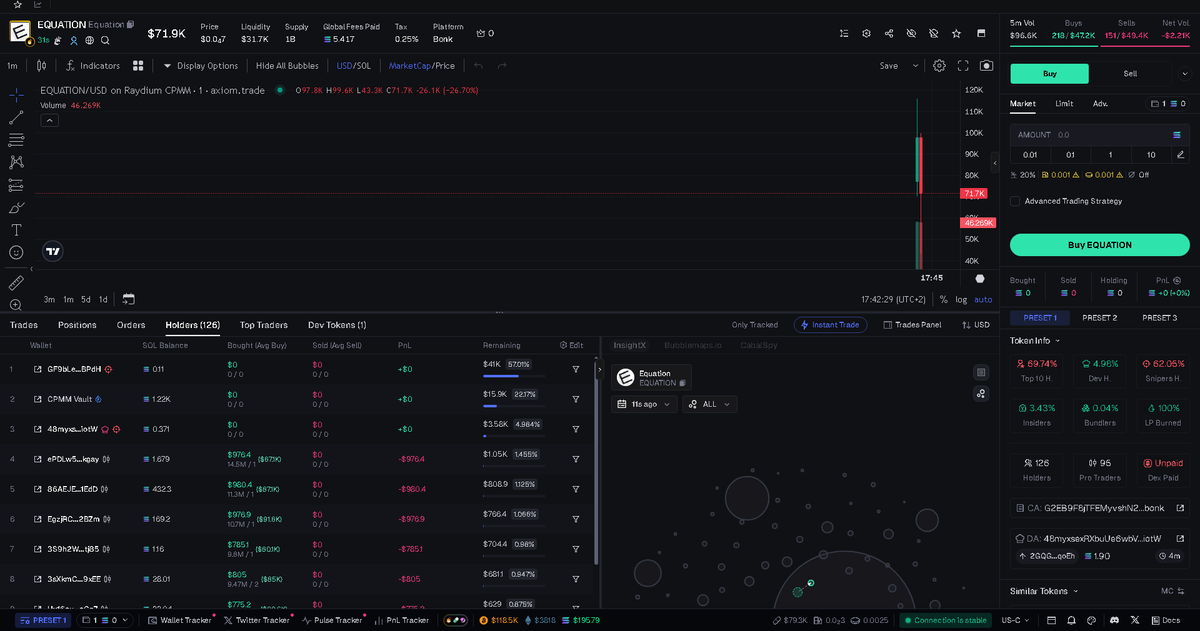This screenshot has height=631, width=1200.
Task: Toggle percent scale on chart
Action: point(944,299)
